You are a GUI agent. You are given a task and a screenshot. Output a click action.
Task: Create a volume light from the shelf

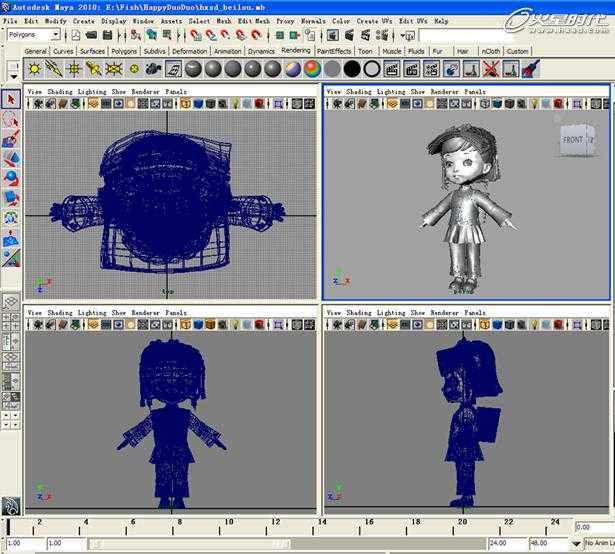(x=134, y=69)
